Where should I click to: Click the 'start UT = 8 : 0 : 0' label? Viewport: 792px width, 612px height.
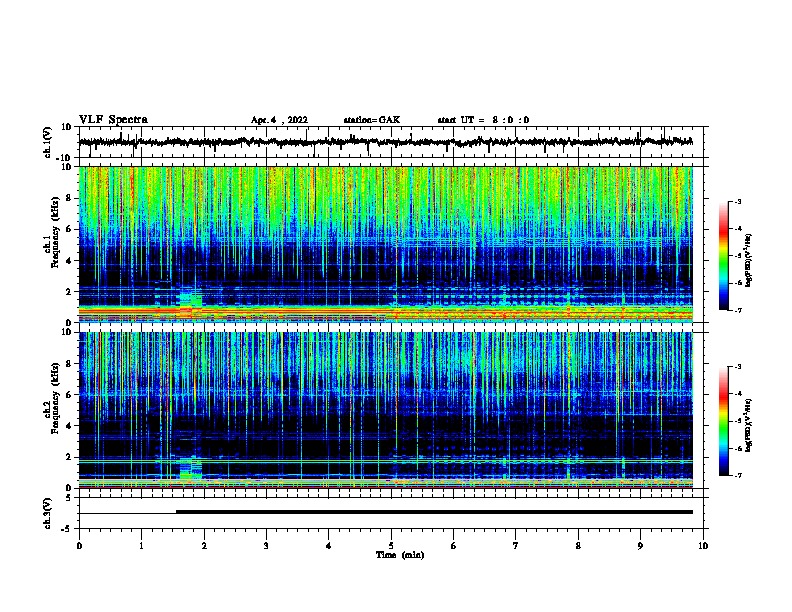483,120
